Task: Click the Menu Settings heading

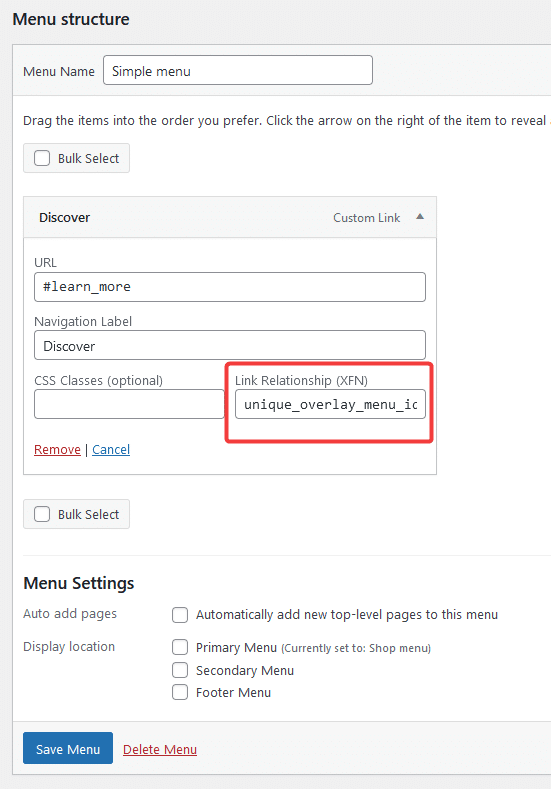Action: 78,583
